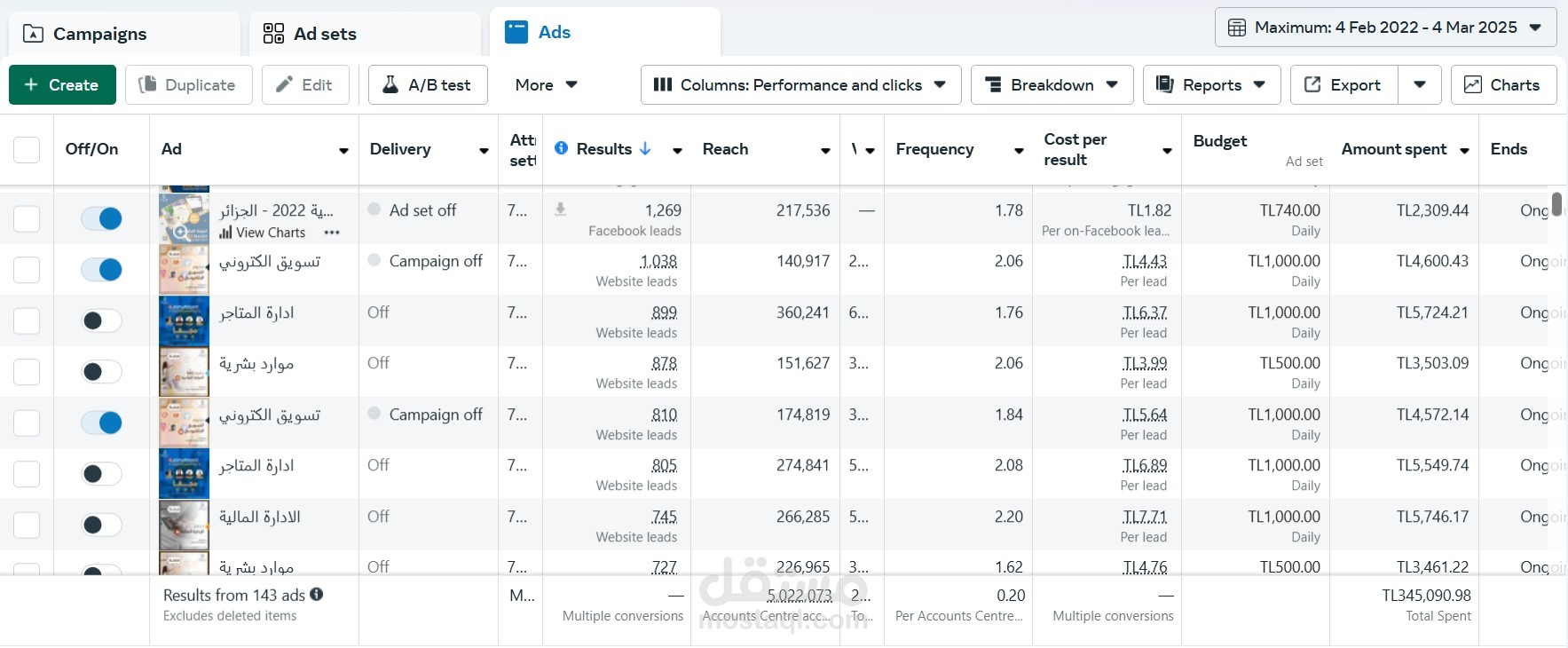Open the date range dropdown
Image resolution: width=1568 pixels, height=648 pixels.
[1385, 28]
